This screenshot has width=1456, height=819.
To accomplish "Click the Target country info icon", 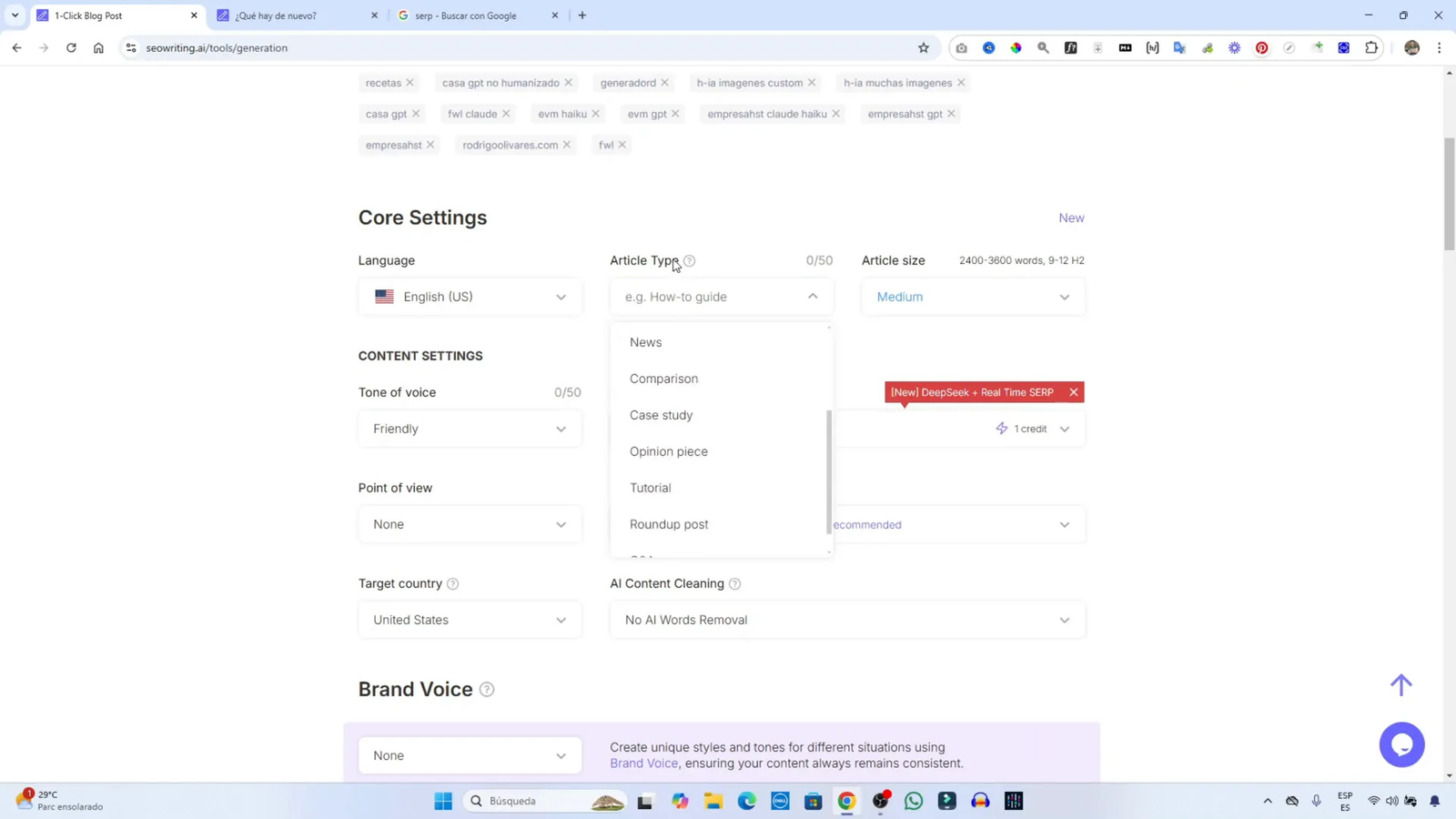I will point(453,584).
